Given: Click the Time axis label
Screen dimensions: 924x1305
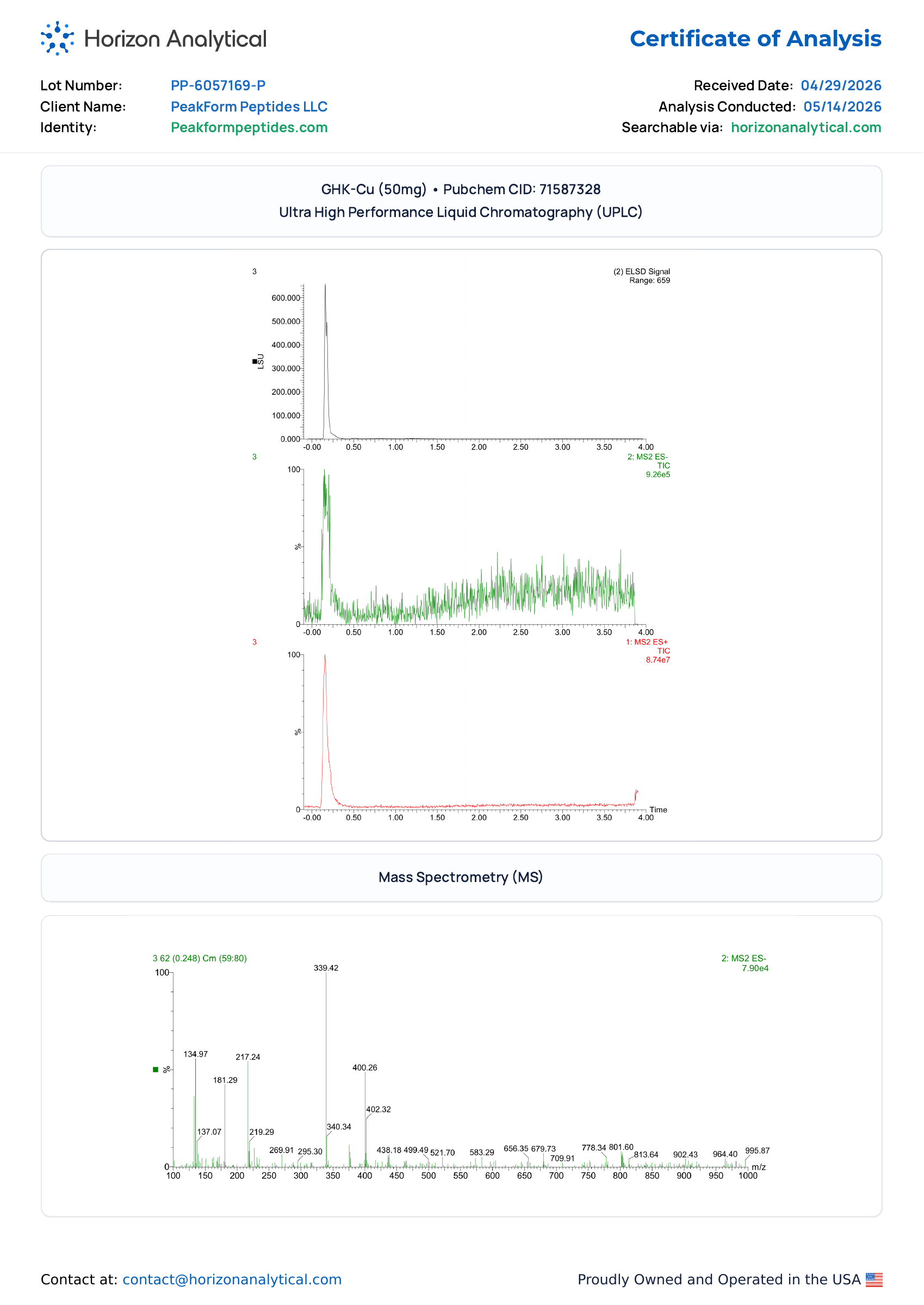Looking at the screenshot, I should pyautogui.click(x=659, y=810).
